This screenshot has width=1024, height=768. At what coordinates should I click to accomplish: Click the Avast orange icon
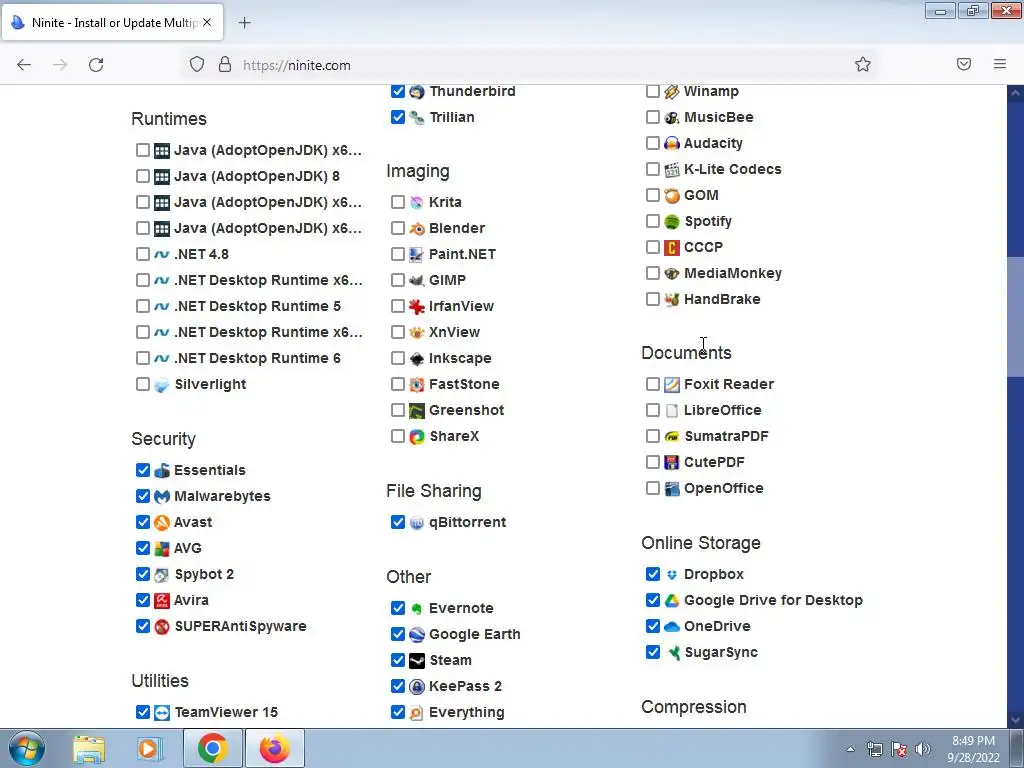coord(162,522)
